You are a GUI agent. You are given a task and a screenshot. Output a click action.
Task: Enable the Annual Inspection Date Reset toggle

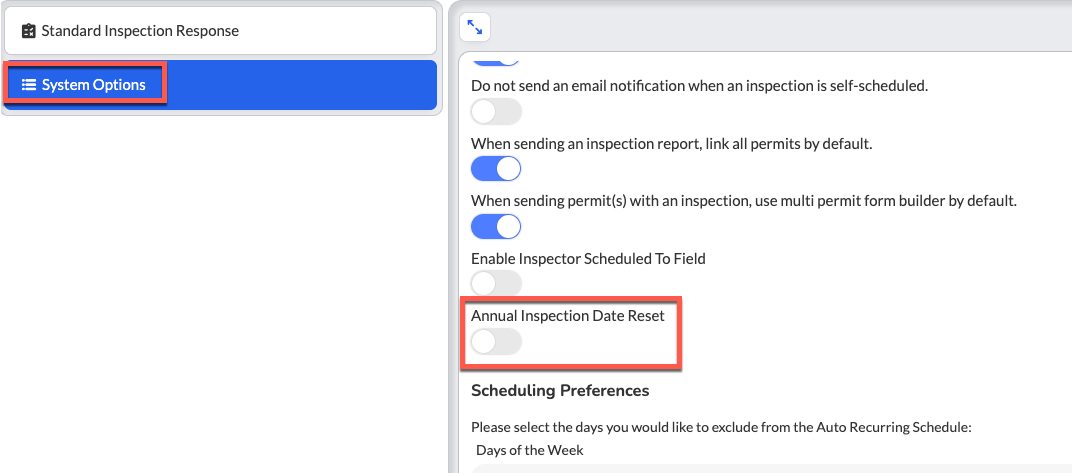click(496, 342)
